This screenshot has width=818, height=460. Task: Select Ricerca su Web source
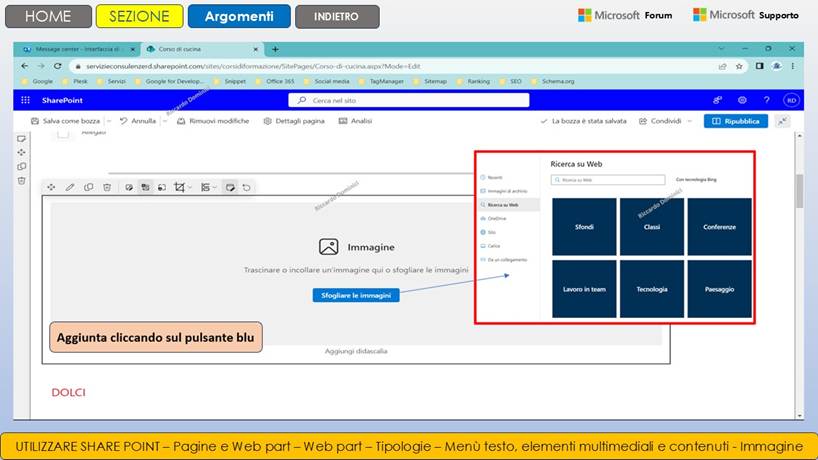(x=509, y=205)
